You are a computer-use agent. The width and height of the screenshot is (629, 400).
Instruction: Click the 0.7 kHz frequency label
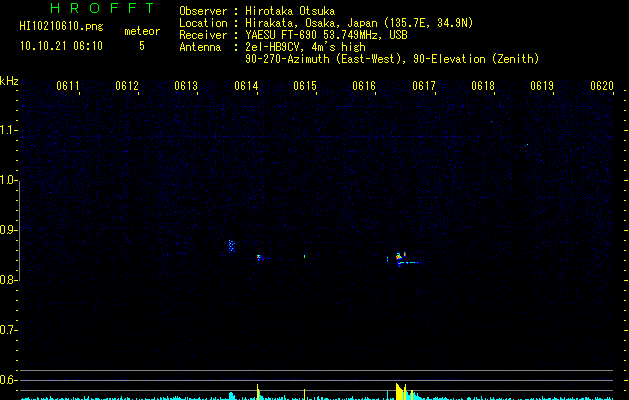8,330
